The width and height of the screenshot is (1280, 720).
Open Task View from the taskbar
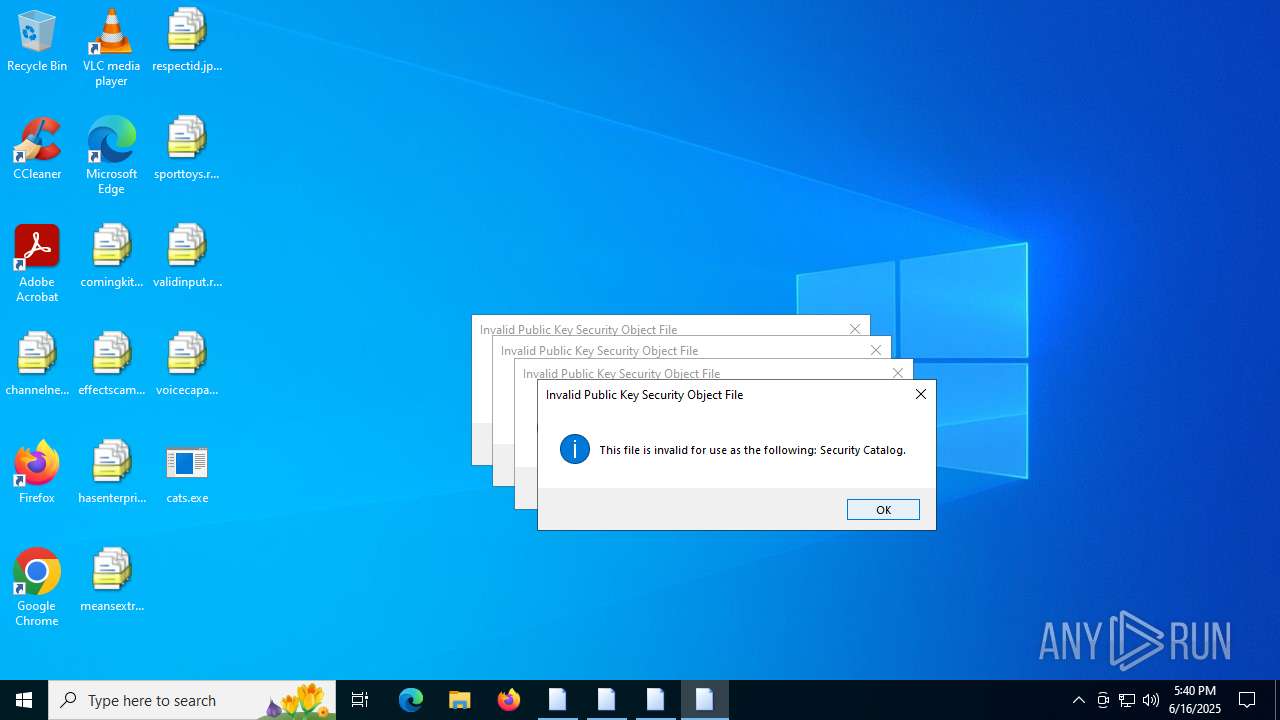coord(360,700)
